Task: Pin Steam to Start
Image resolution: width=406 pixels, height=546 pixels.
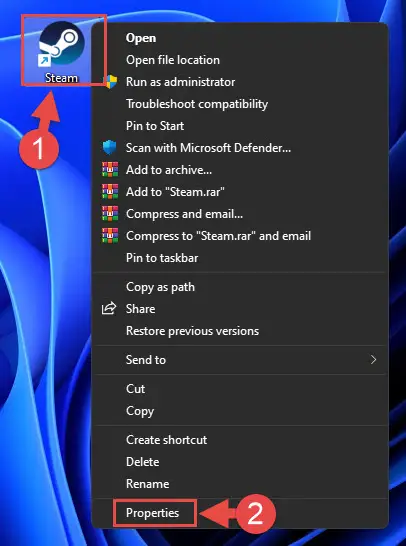Action: [241, 126]
